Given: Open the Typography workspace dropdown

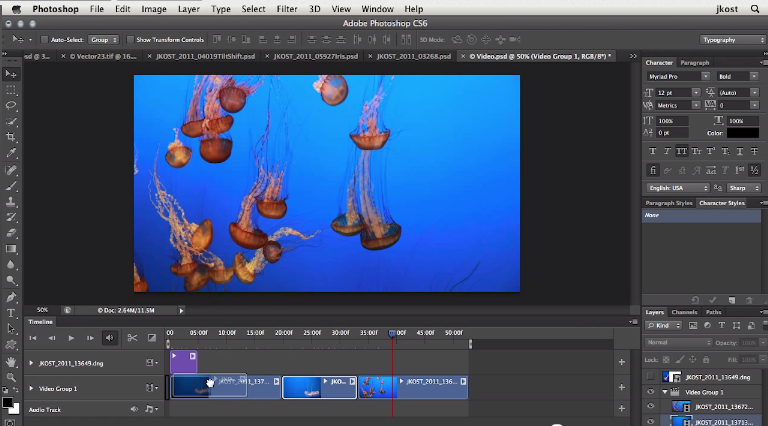Looking at the screenshot, I should tap(730, 40).
